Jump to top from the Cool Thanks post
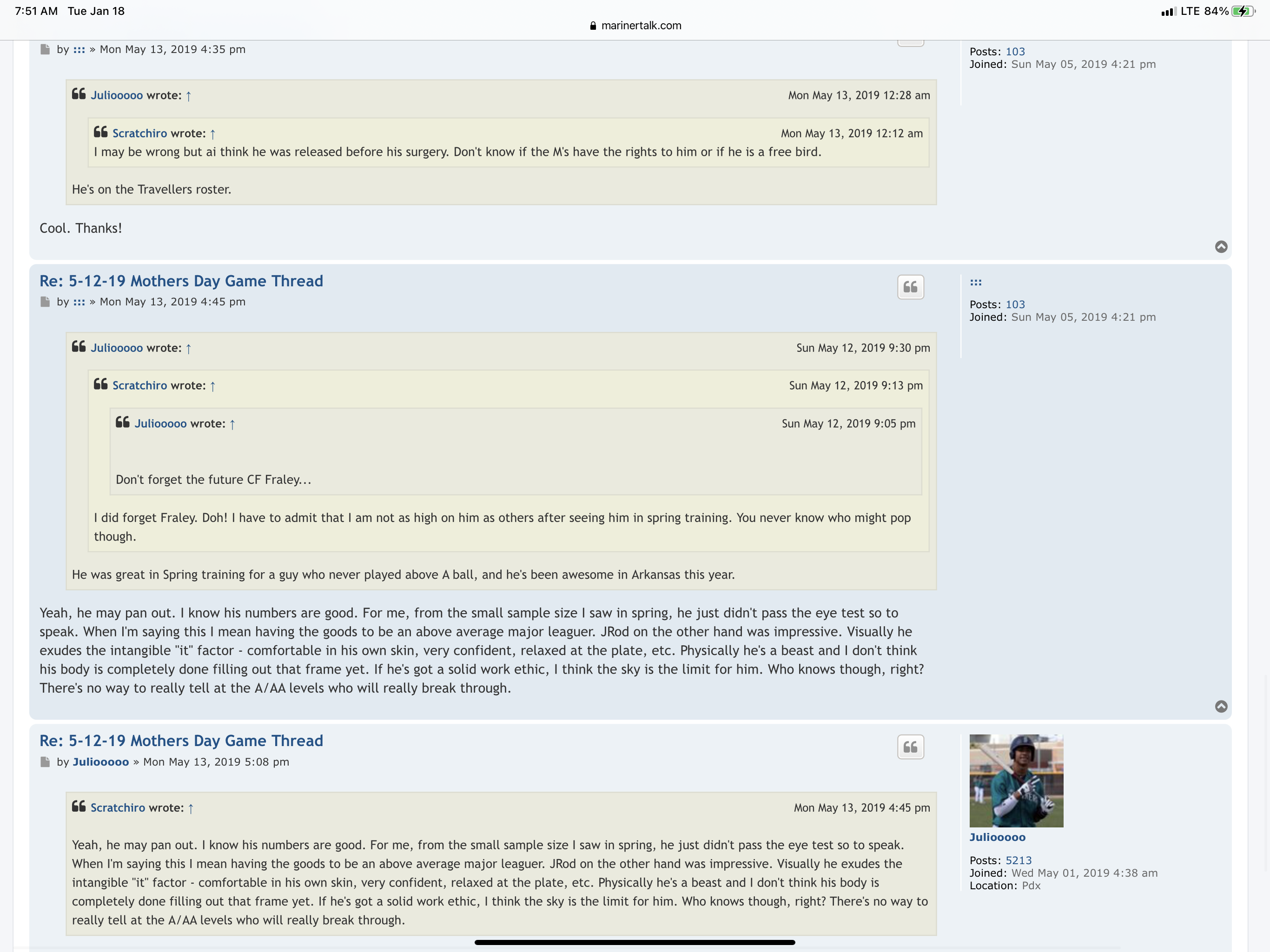The height and width of the screenshot is (952, 1270). click(x=1221, y=246)
